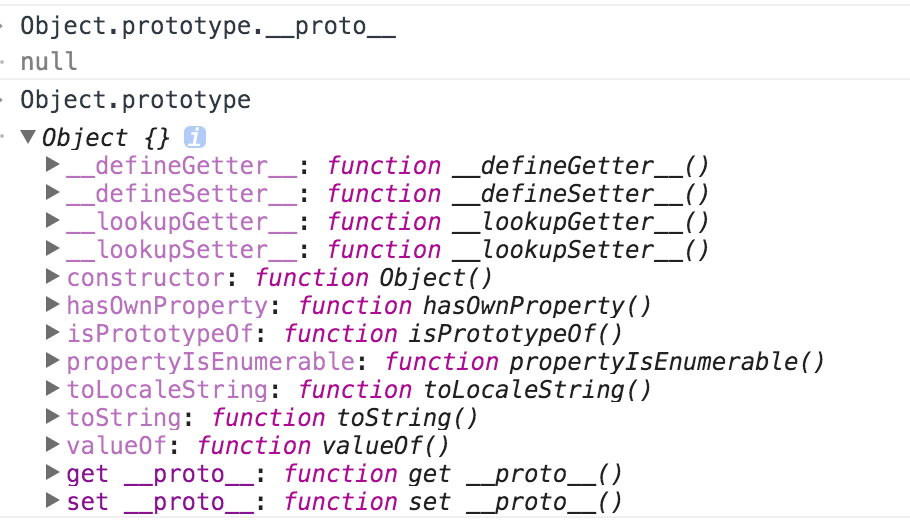Expand the toString entry arrow

pos(53,416)
